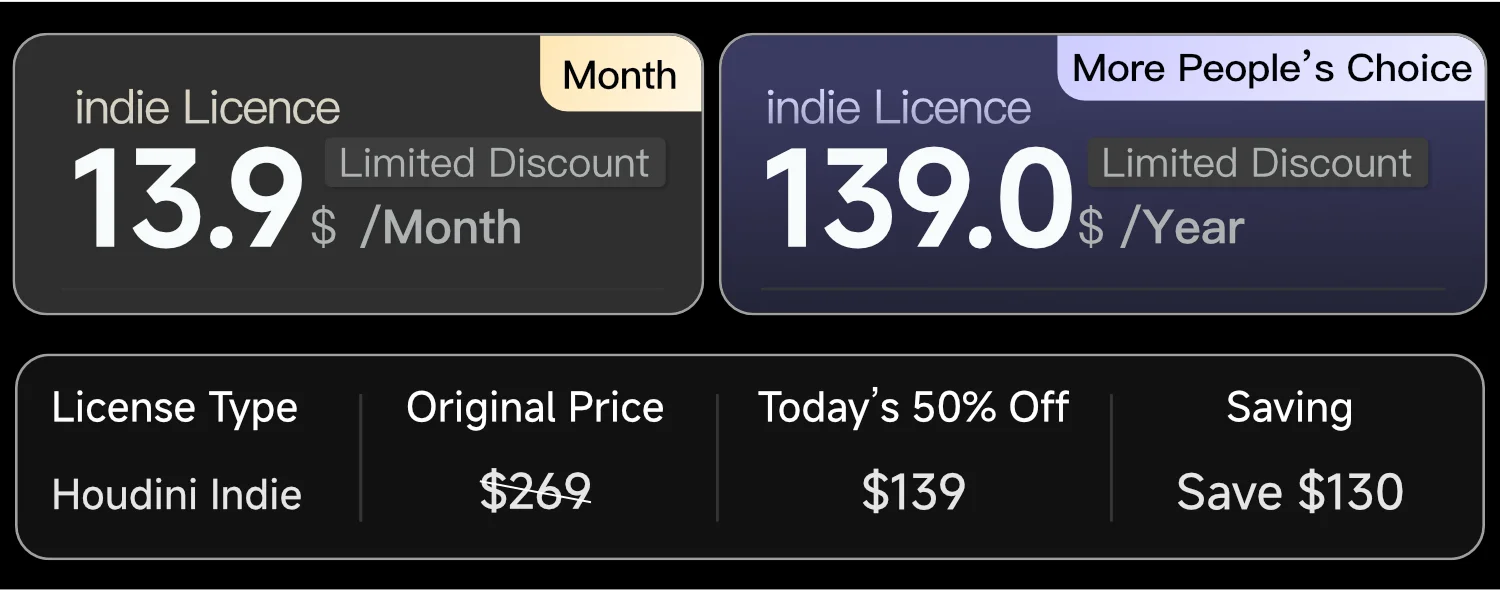This screenshot has width=1500, height=590.
Task: Click the Save $130 savings text
Action: [x=1291, y=492]
